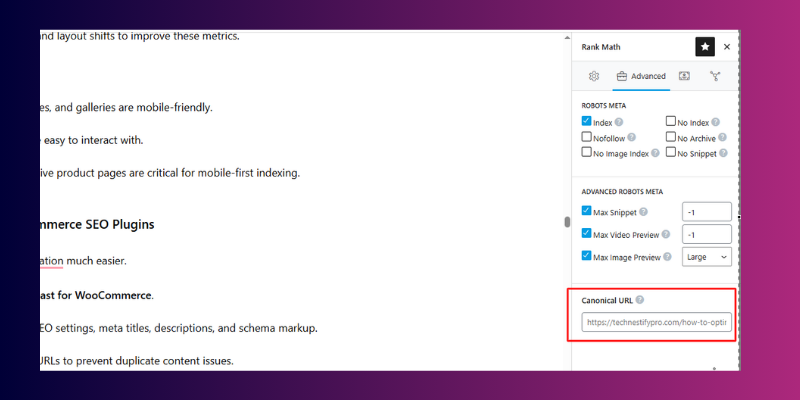This screenshot has width=800, height=400.
Task: Open the Schema tab icon
Action: click(684, 76)
